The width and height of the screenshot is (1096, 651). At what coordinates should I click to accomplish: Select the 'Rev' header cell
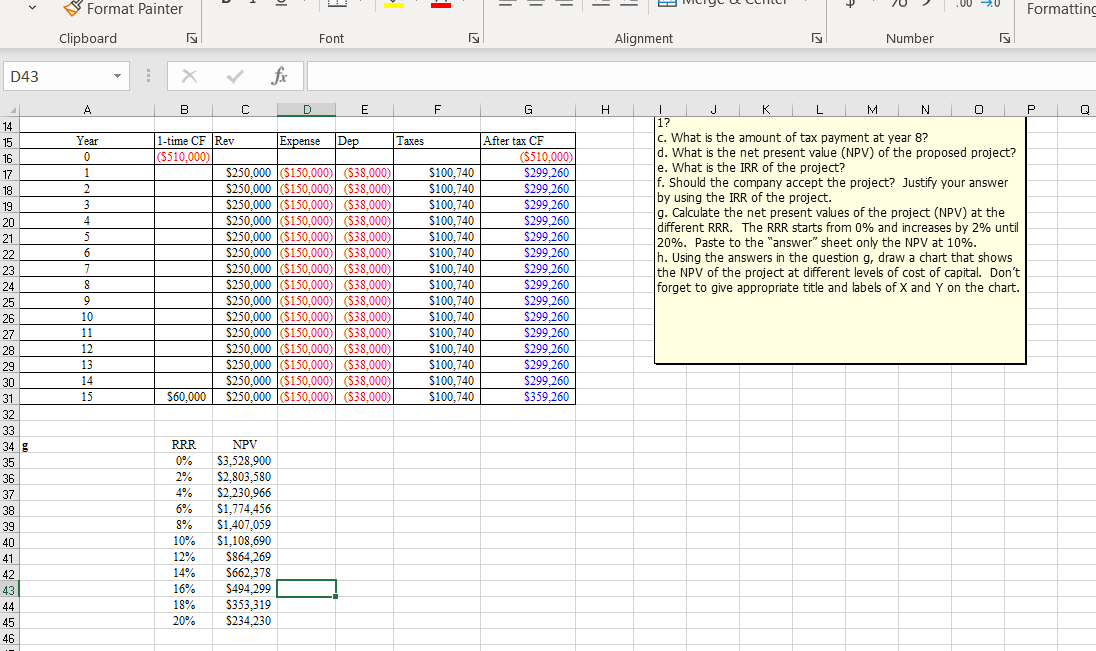point(245,141)
